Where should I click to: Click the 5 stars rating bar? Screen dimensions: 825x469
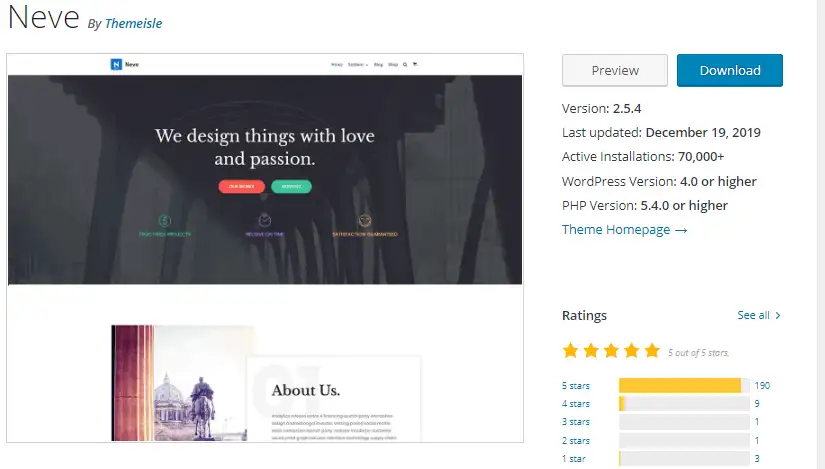tap(684, 386)
